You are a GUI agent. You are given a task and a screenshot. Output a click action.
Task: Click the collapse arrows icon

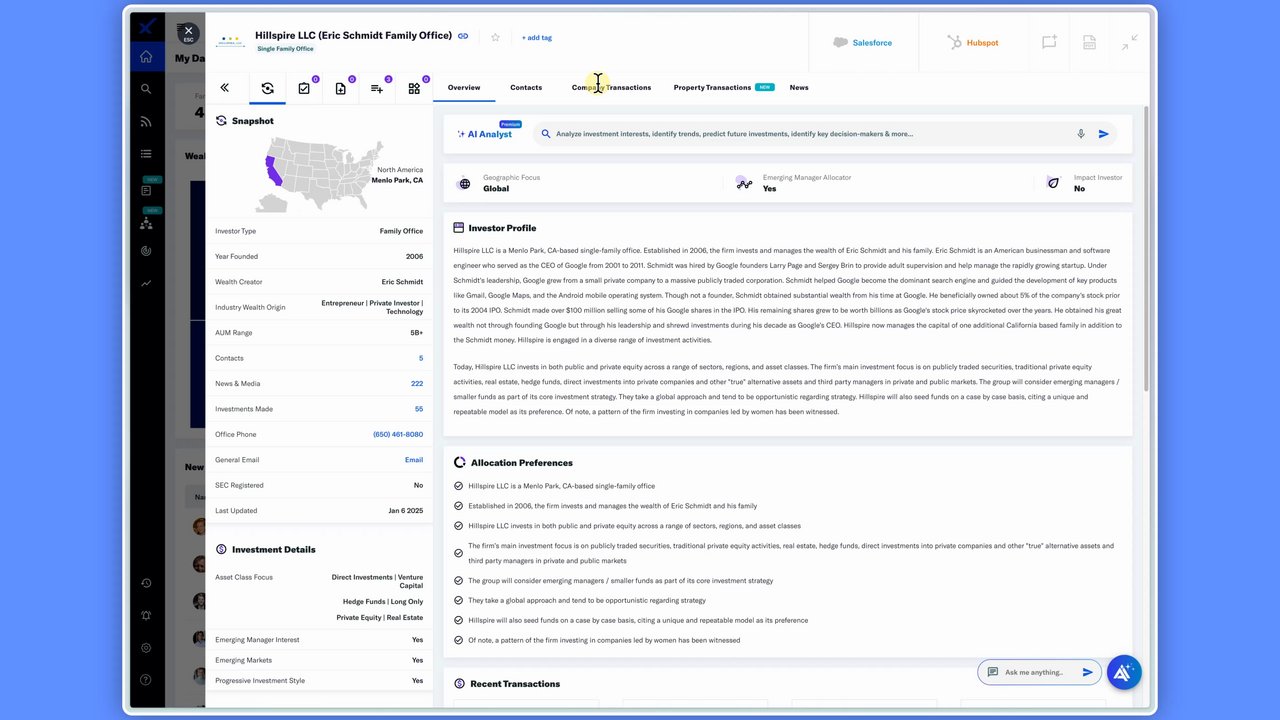1129,42
